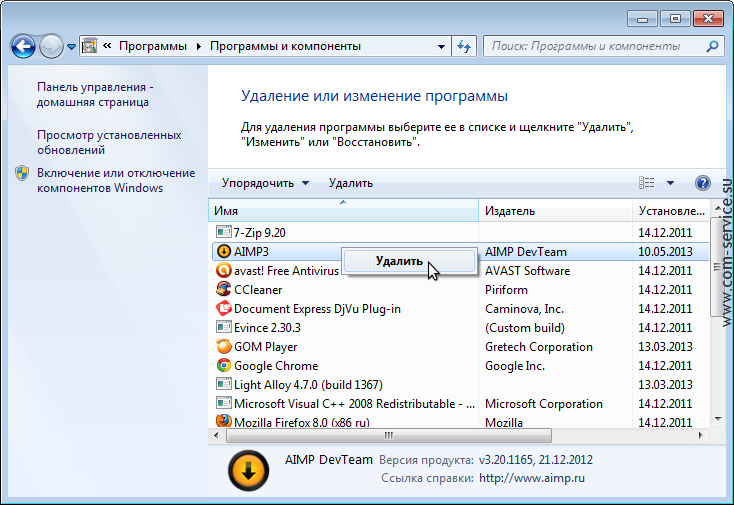The image size is (734, 505).
Task: Select 'avast! Free Antivirus' program name
Action: (x=286, y=271)
